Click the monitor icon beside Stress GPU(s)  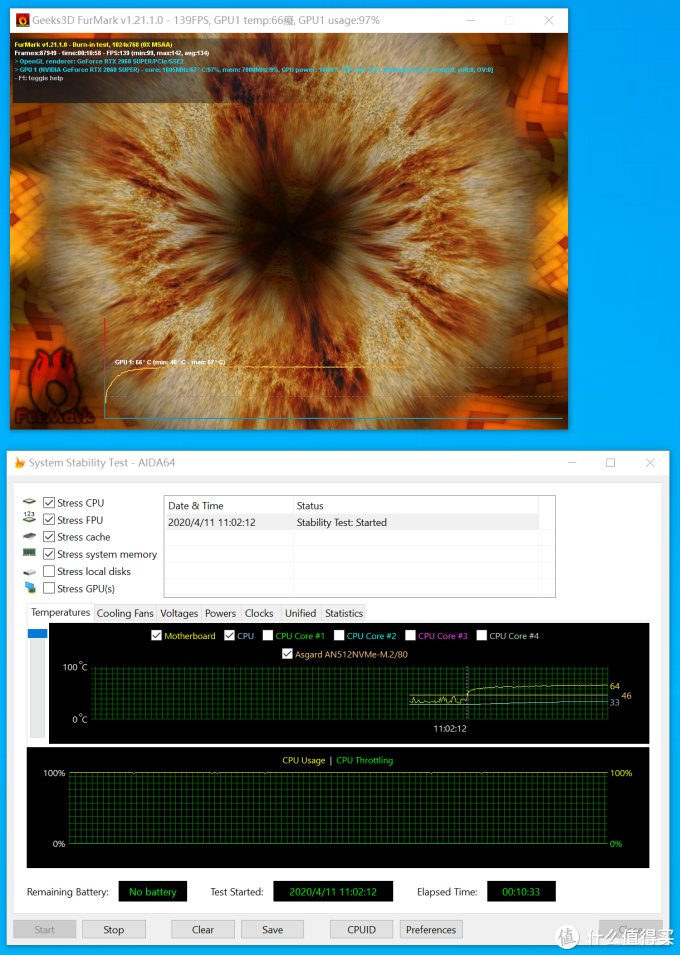pyautogui.click(x=30, y=588)
